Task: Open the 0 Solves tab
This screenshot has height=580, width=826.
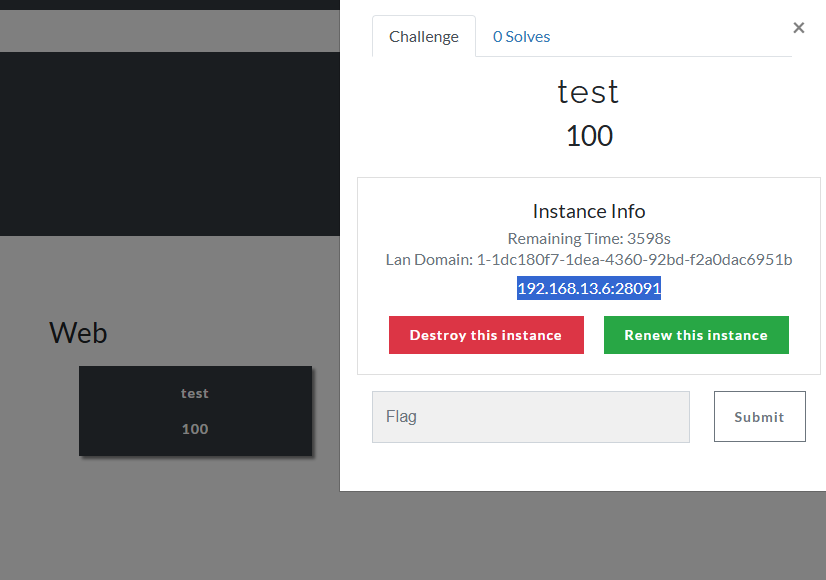Action: (521, 37)
